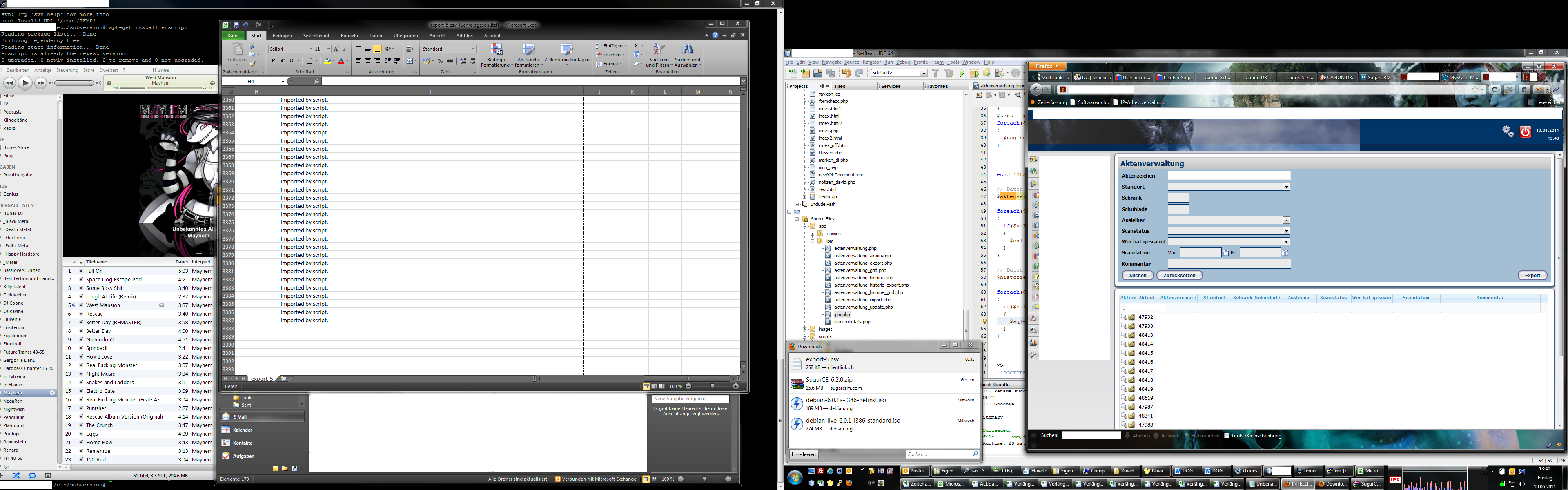Toggle bold formatting in Excel ribbon
Image resolution: width=1568 pixels, height=490 pixels.
click(273, 61)
